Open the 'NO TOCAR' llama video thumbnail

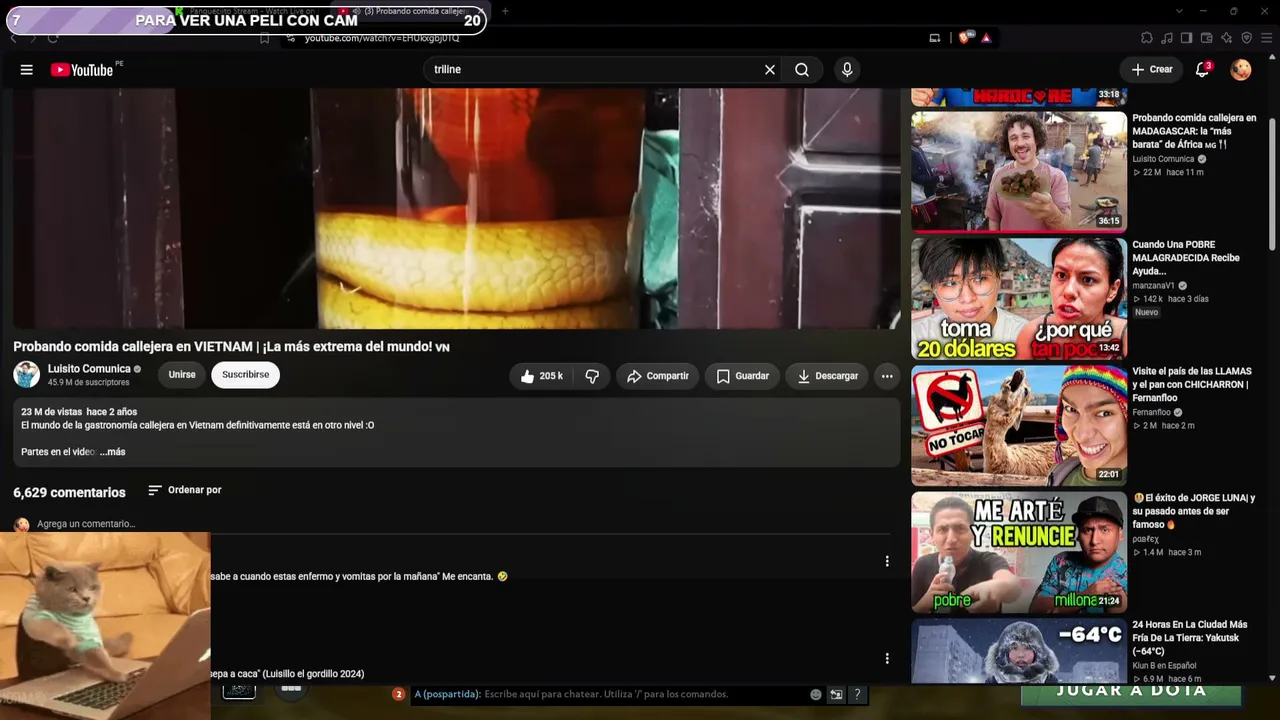click(x=1019, y=425)
